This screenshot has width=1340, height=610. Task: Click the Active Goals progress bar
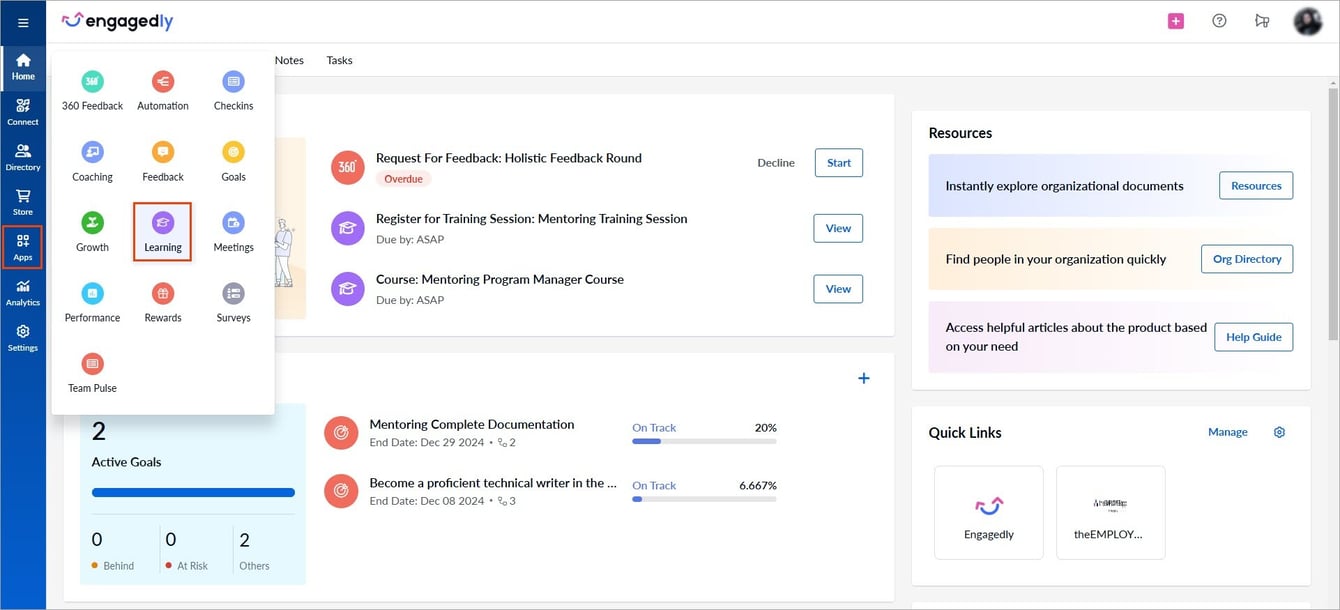(x=193, y=492)
